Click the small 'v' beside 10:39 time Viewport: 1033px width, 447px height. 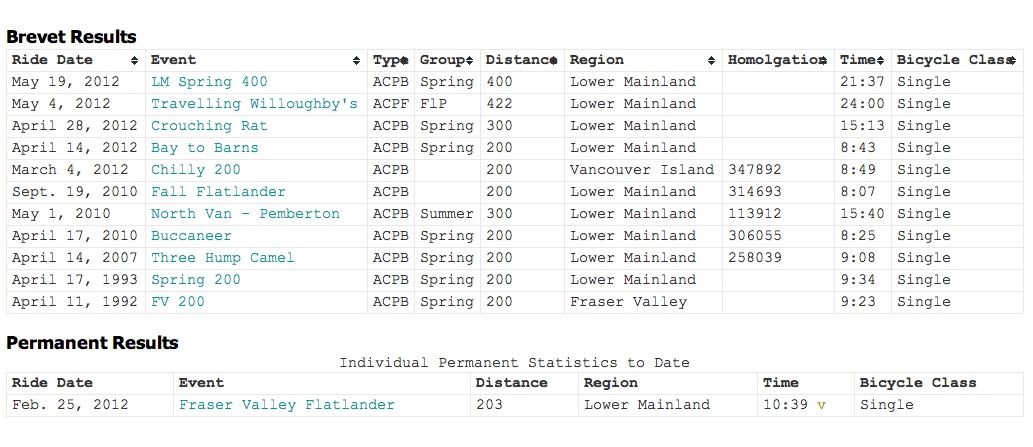(x=822, y=405)
